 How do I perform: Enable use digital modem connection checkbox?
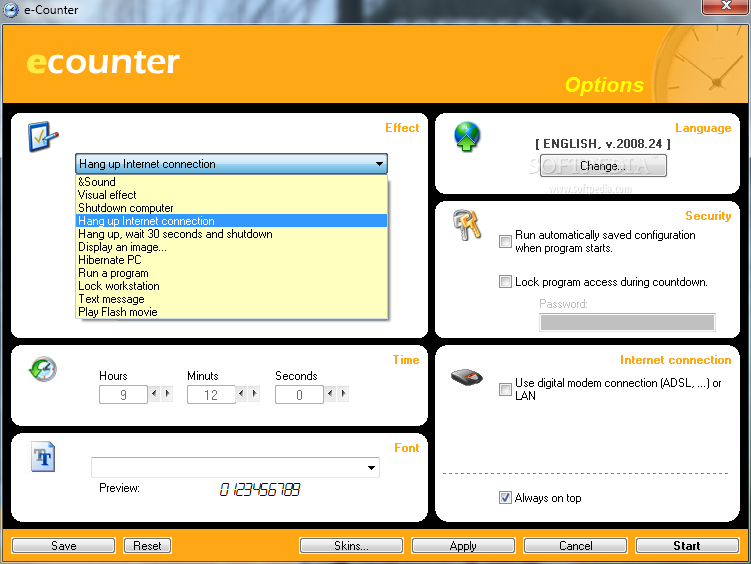coord(505,389)
